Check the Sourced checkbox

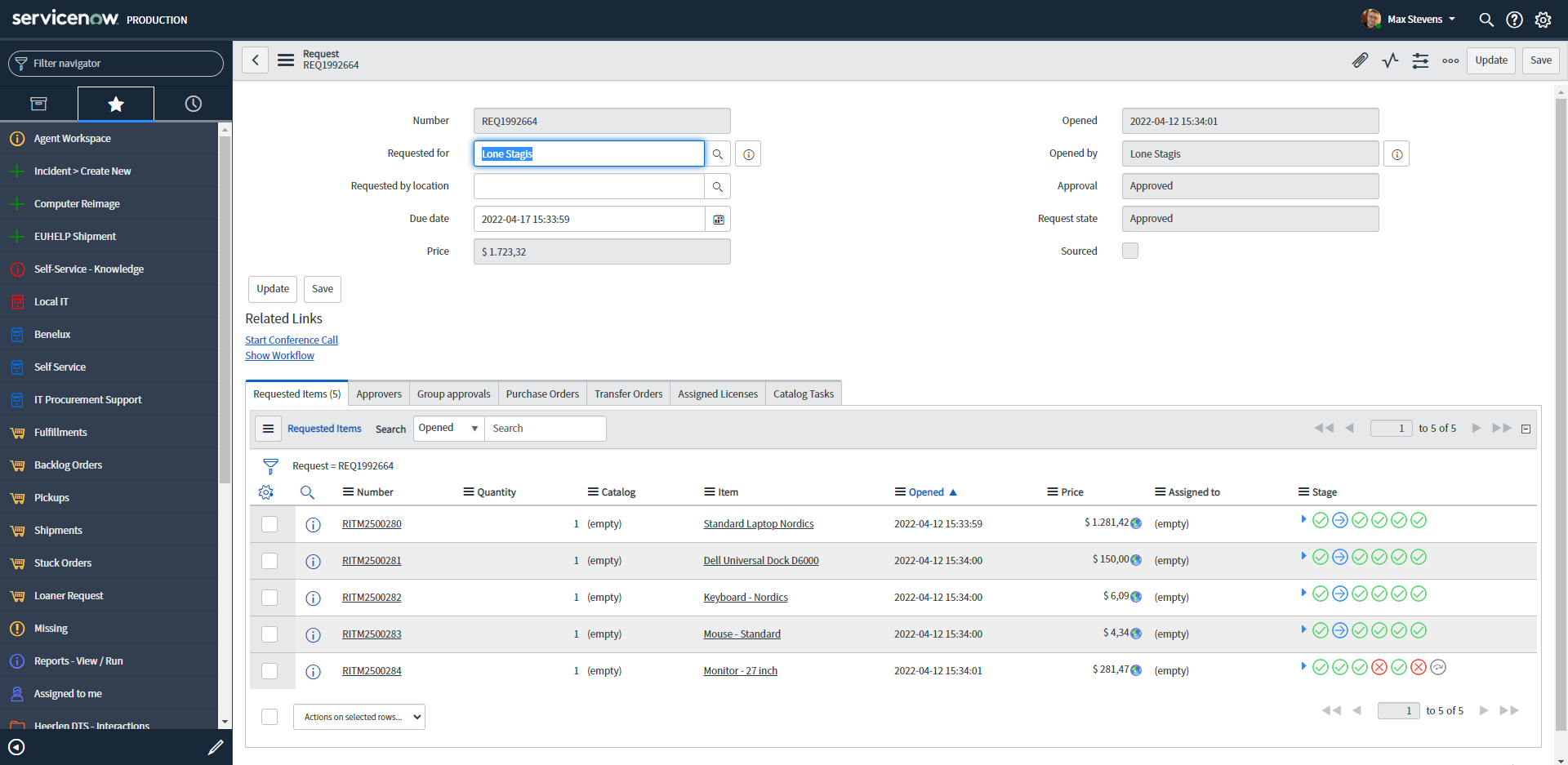1129,251
